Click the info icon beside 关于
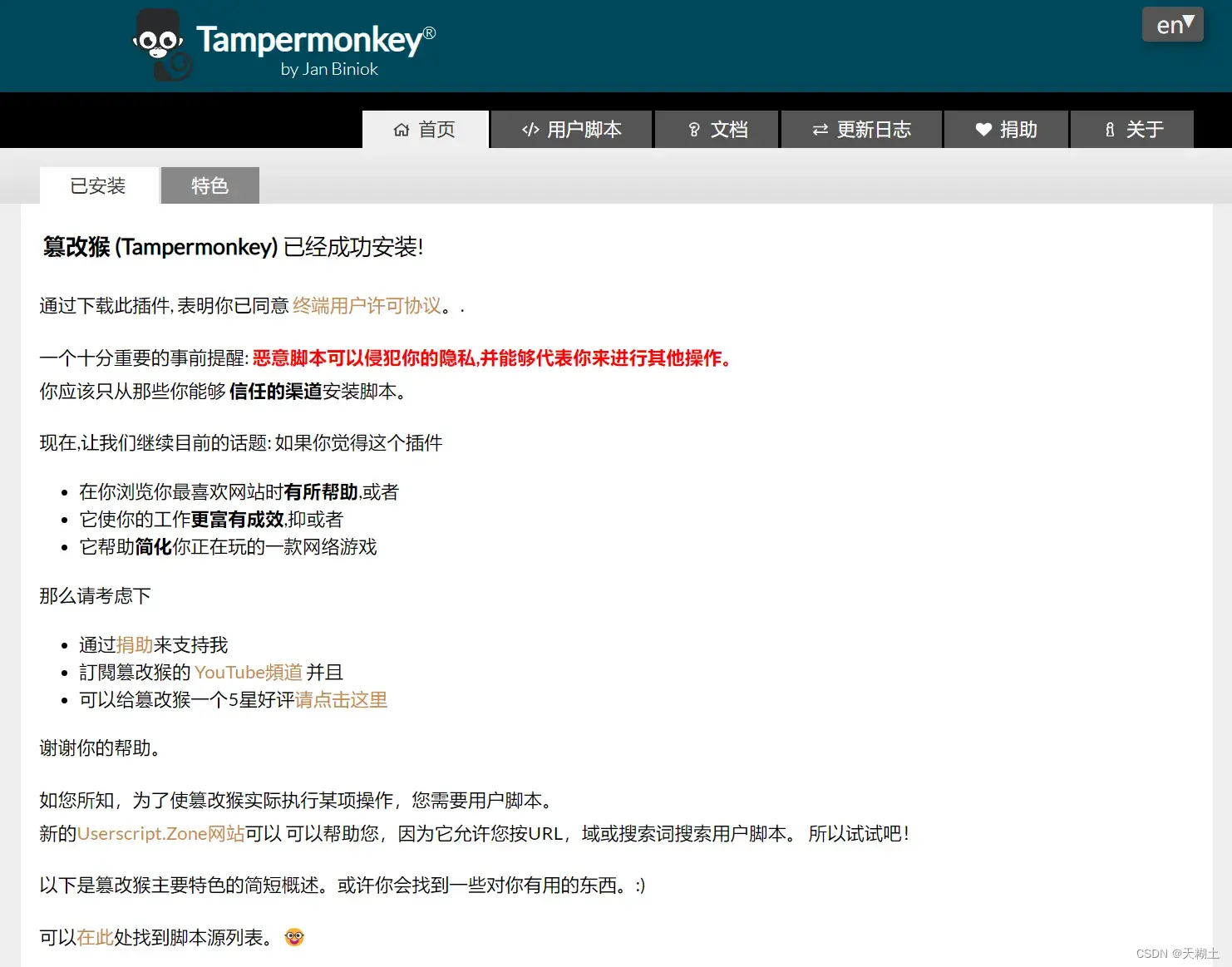This screenshot has height=967, width=1232. (1110, 130)
